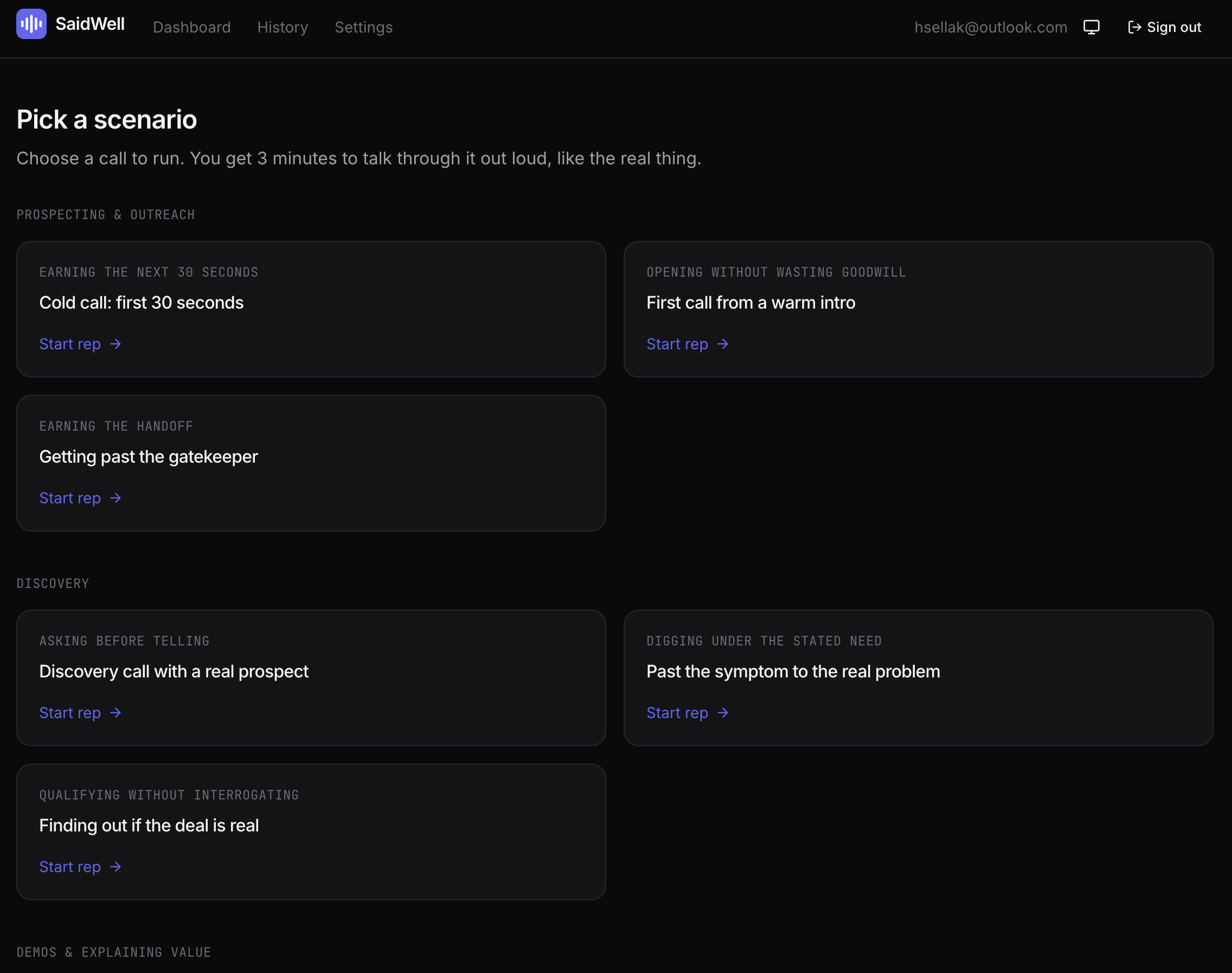Start rep for First call from a warm intro

(688, 344)
